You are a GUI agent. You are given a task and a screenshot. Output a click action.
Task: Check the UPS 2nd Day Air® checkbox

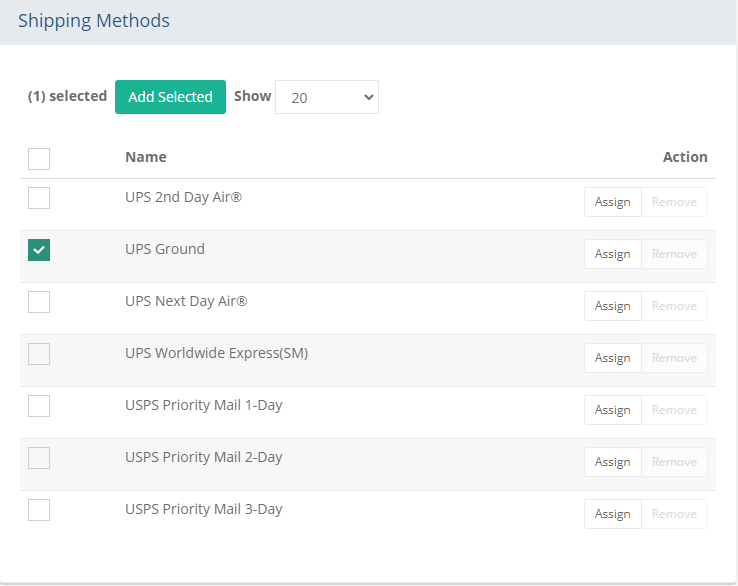tap(39, 198)
